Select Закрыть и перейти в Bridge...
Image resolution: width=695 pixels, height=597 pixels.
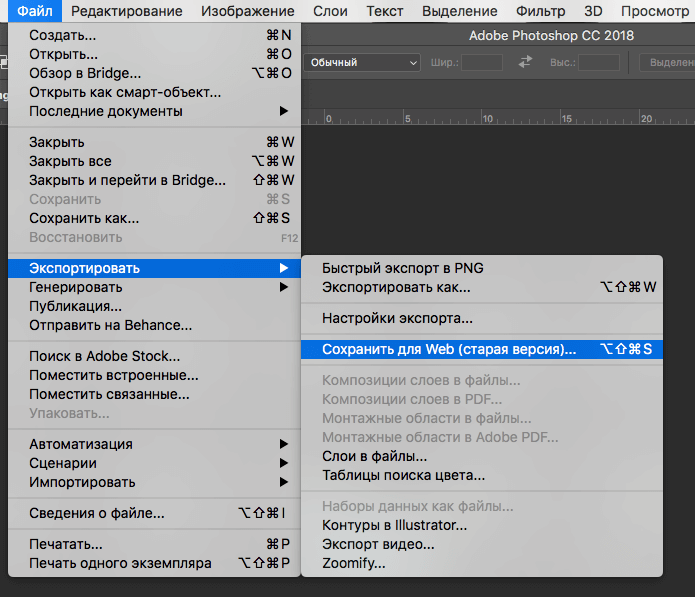(x=154, y=180)
